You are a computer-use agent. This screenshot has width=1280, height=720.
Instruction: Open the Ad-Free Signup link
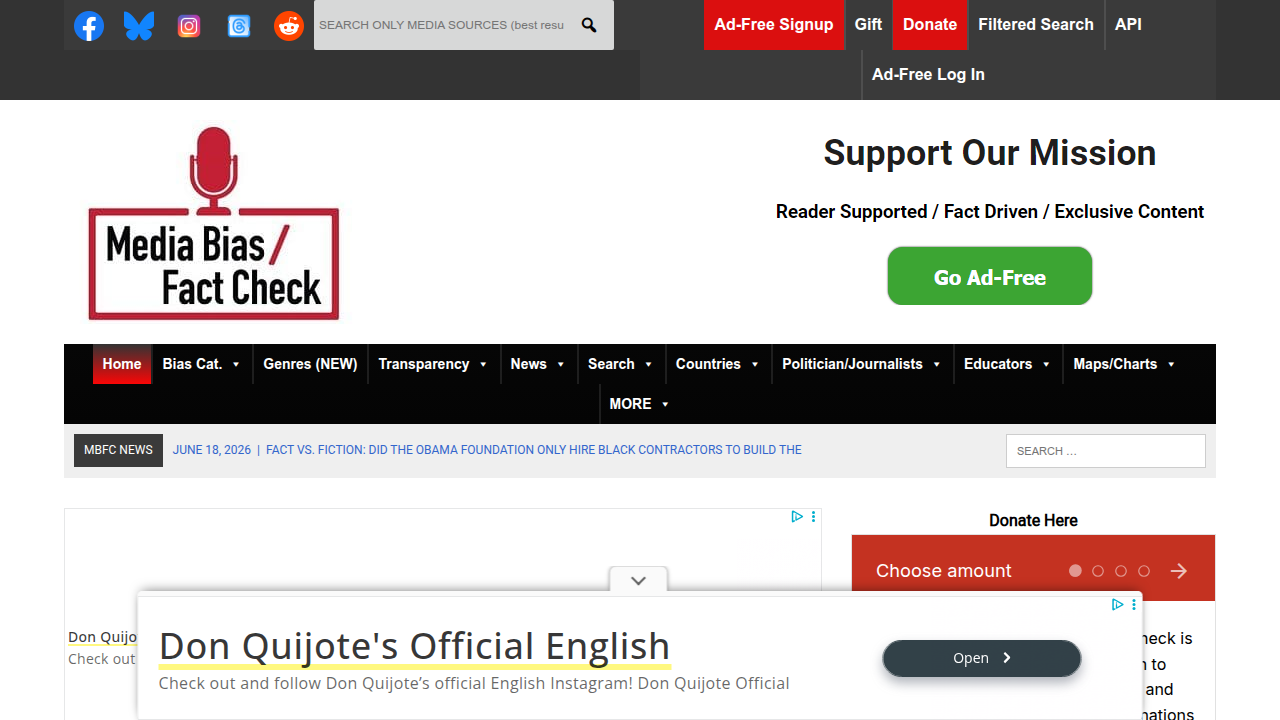pyautogui.click(x=774, y=25)
